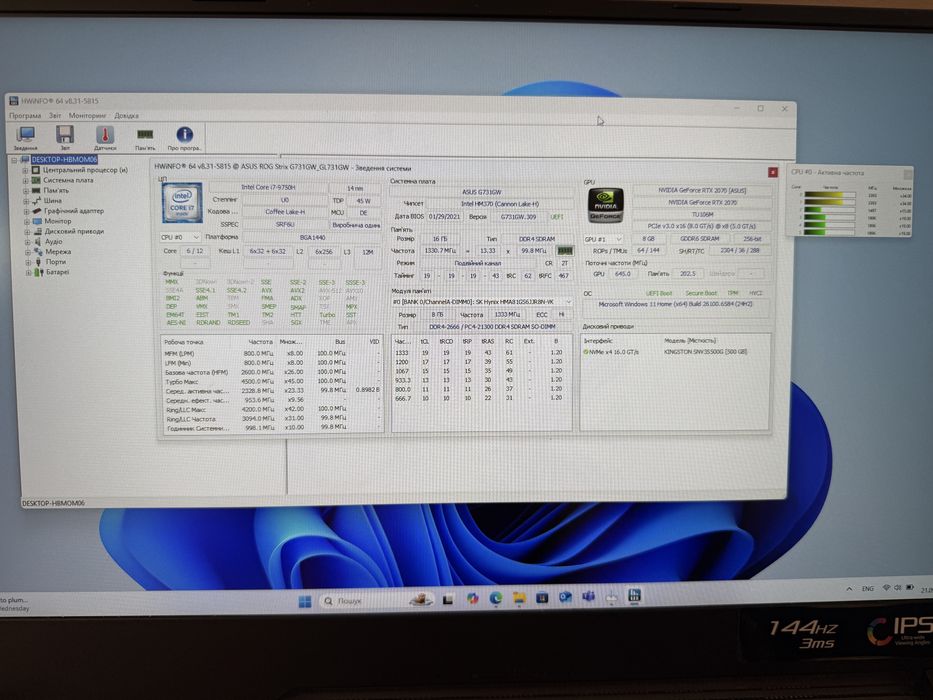Click the Wi-Fi network tray icon

point(886,588)
